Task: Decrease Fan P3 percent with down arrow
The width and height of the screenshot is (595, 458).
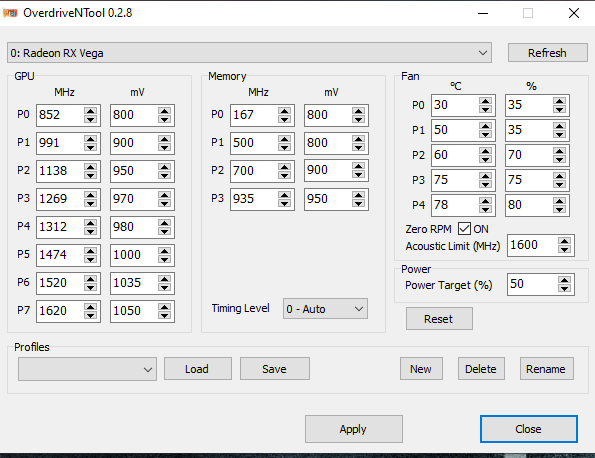Action: click(559, 185)
